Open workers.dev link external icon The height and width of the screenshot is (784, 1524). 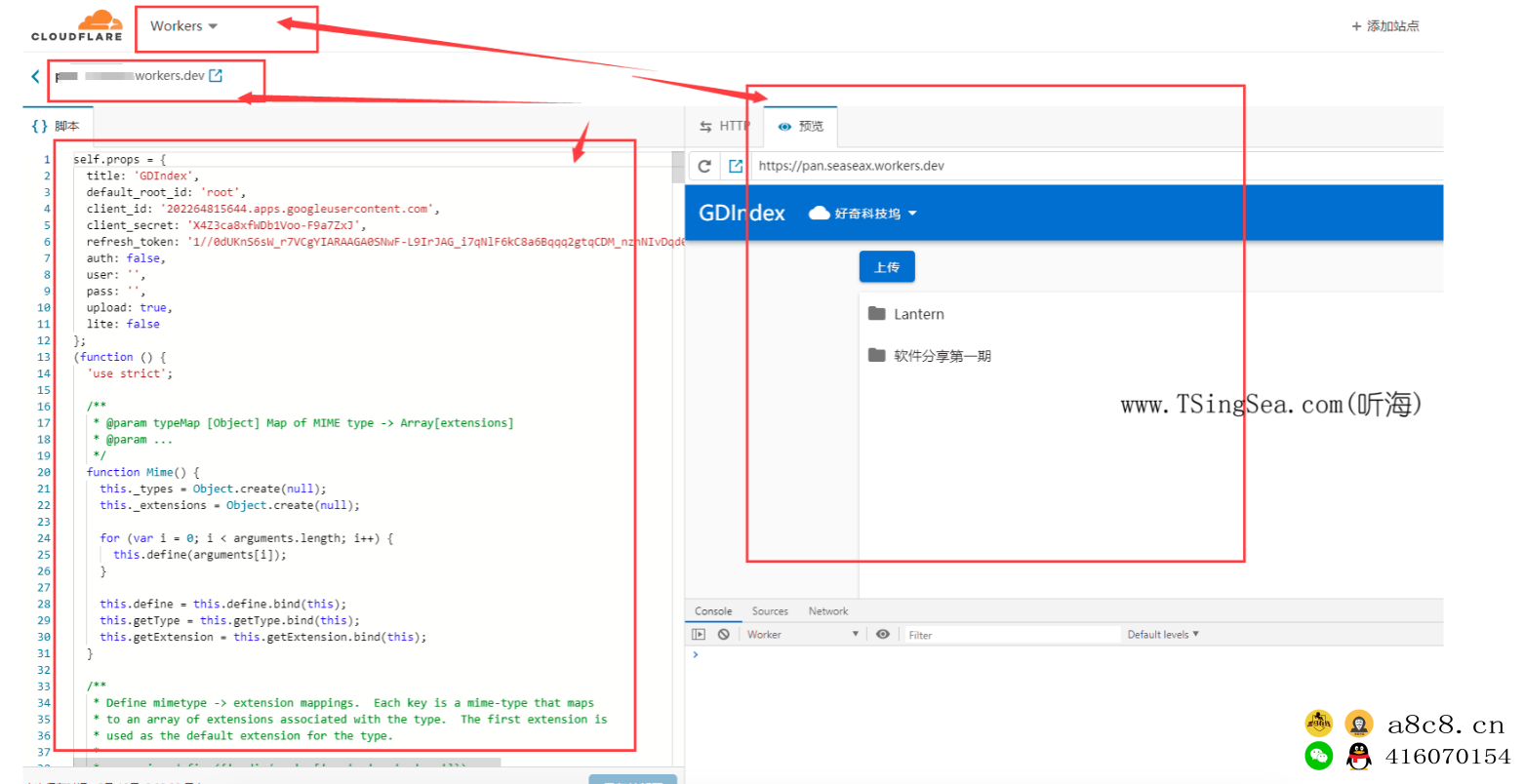click(216, 75)
